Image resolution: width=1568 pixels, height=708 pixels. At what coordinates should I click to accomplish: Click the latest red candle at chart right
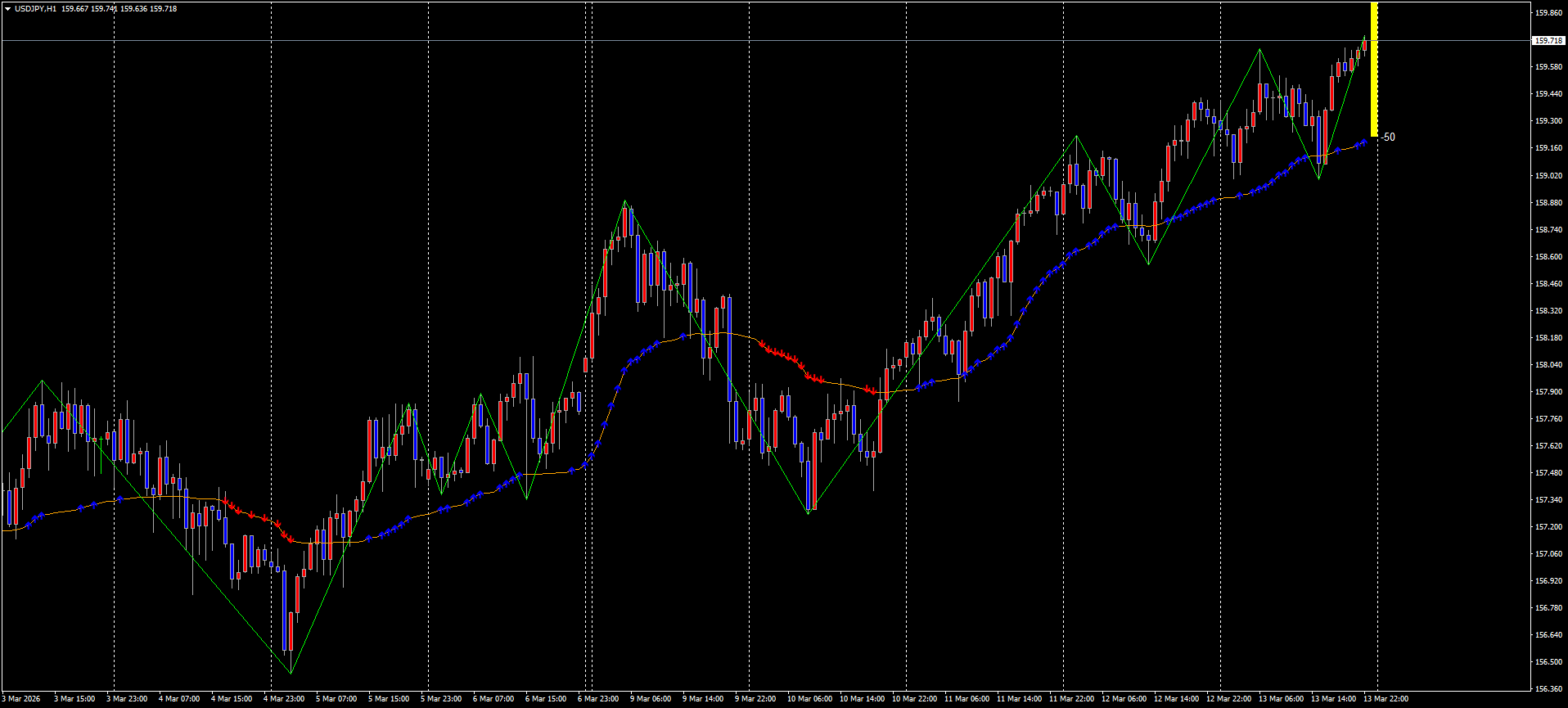1364,45
